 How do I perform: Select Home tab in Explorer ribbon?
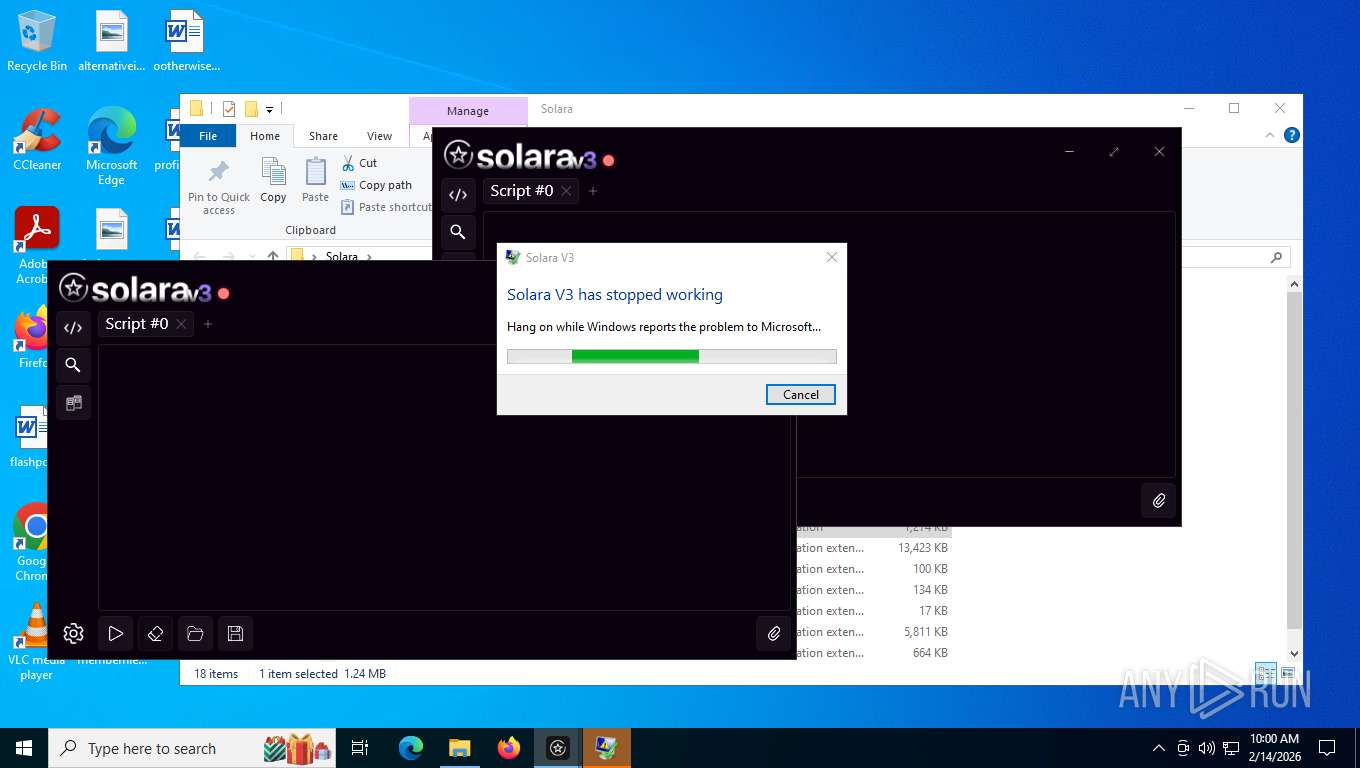tap(265, 136)
